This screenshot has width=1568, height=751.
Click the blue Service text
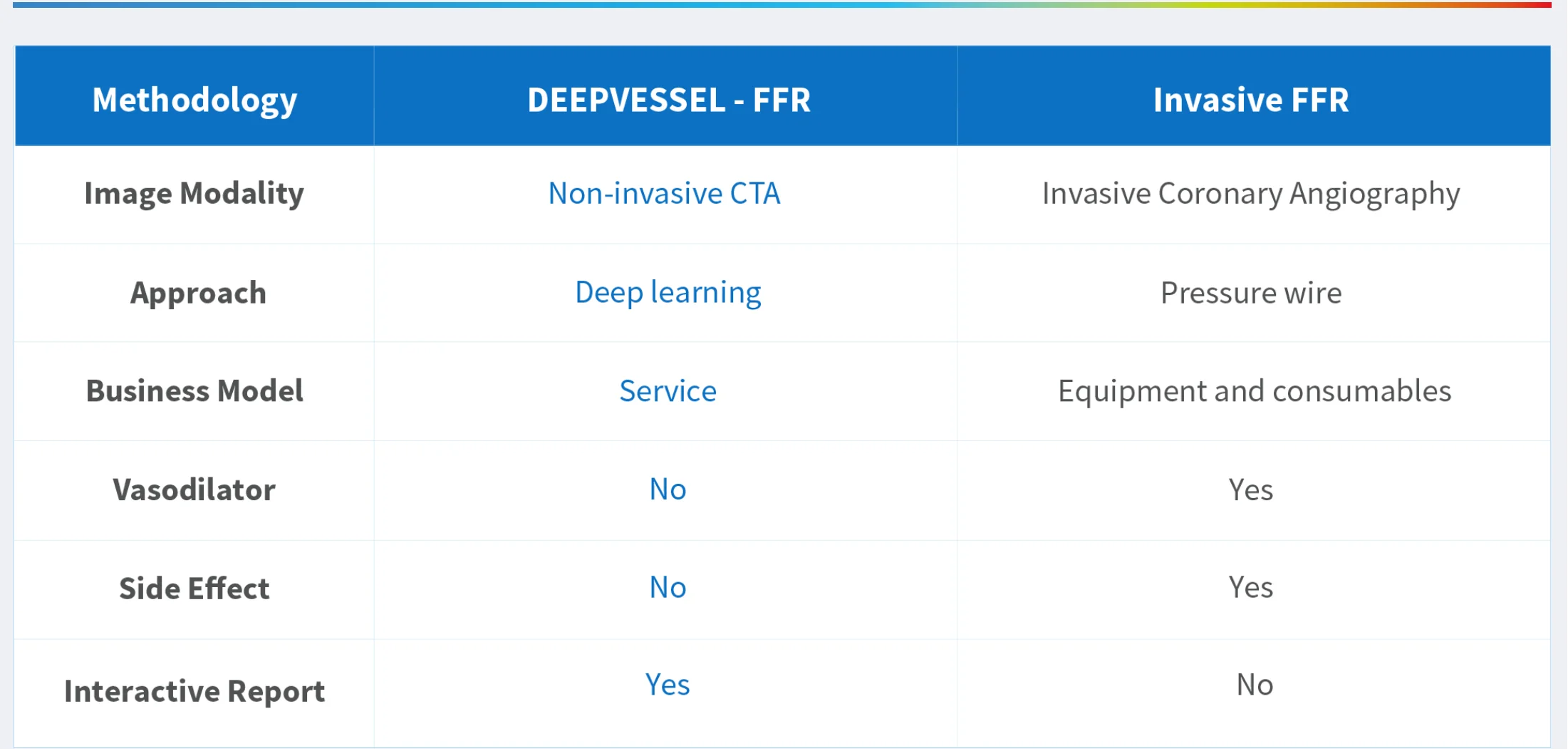(668, 391)
